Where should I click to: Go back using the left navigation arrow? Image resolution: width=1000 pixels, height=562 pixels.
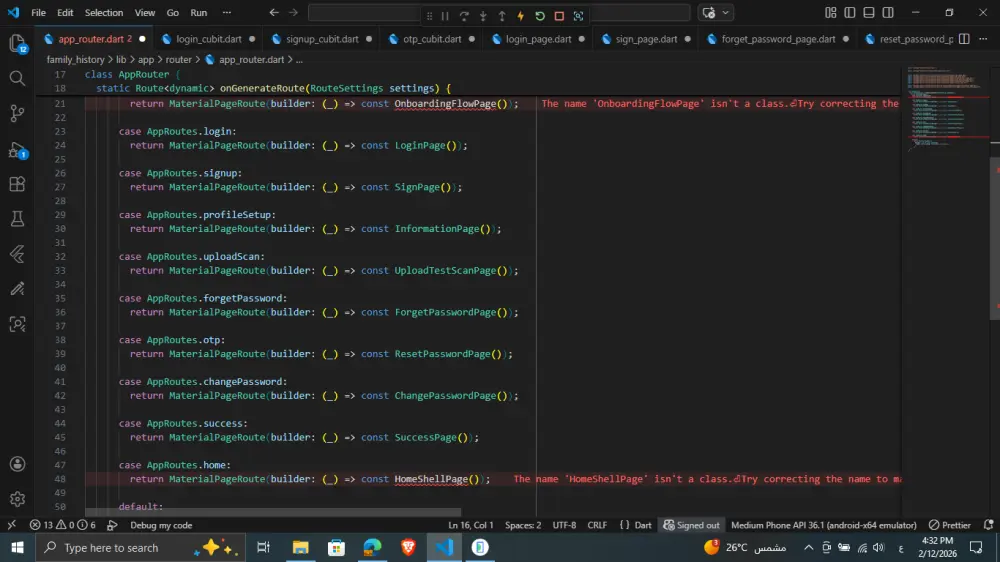(x=274, y=13)
